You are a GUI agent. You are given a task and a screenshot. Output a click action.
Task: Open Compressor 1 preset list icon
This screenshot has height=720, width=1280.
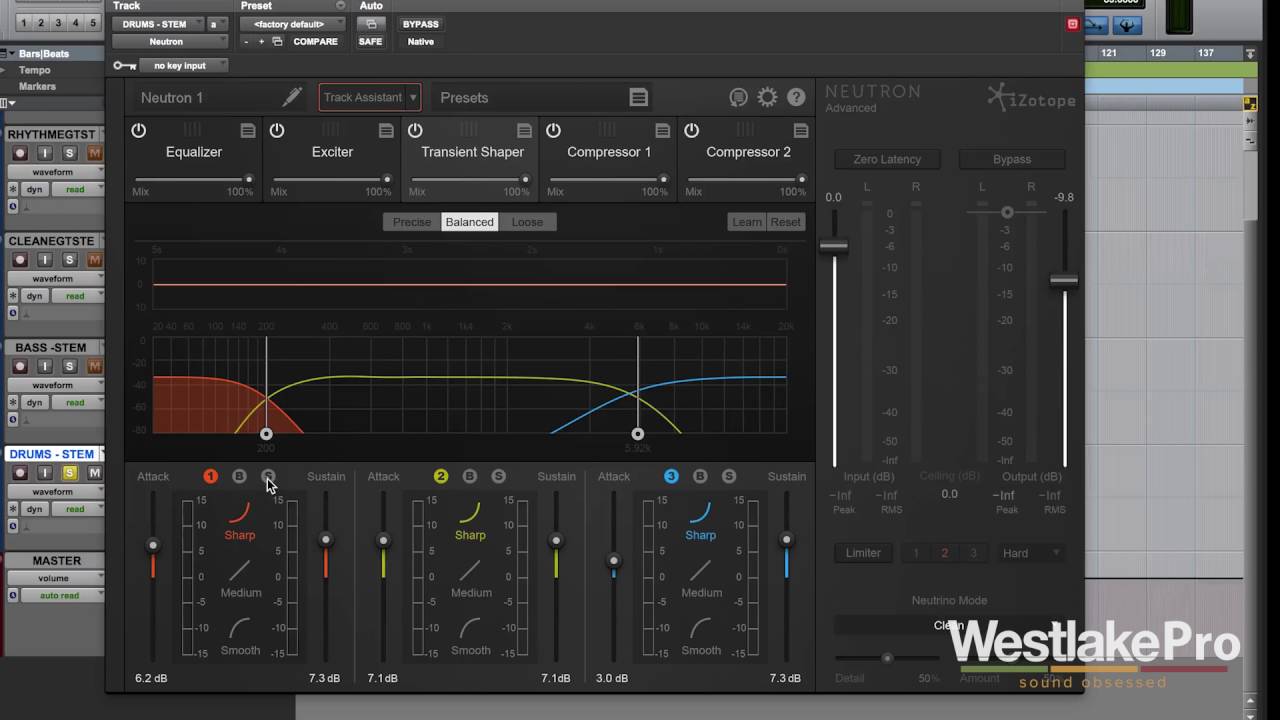662,131
